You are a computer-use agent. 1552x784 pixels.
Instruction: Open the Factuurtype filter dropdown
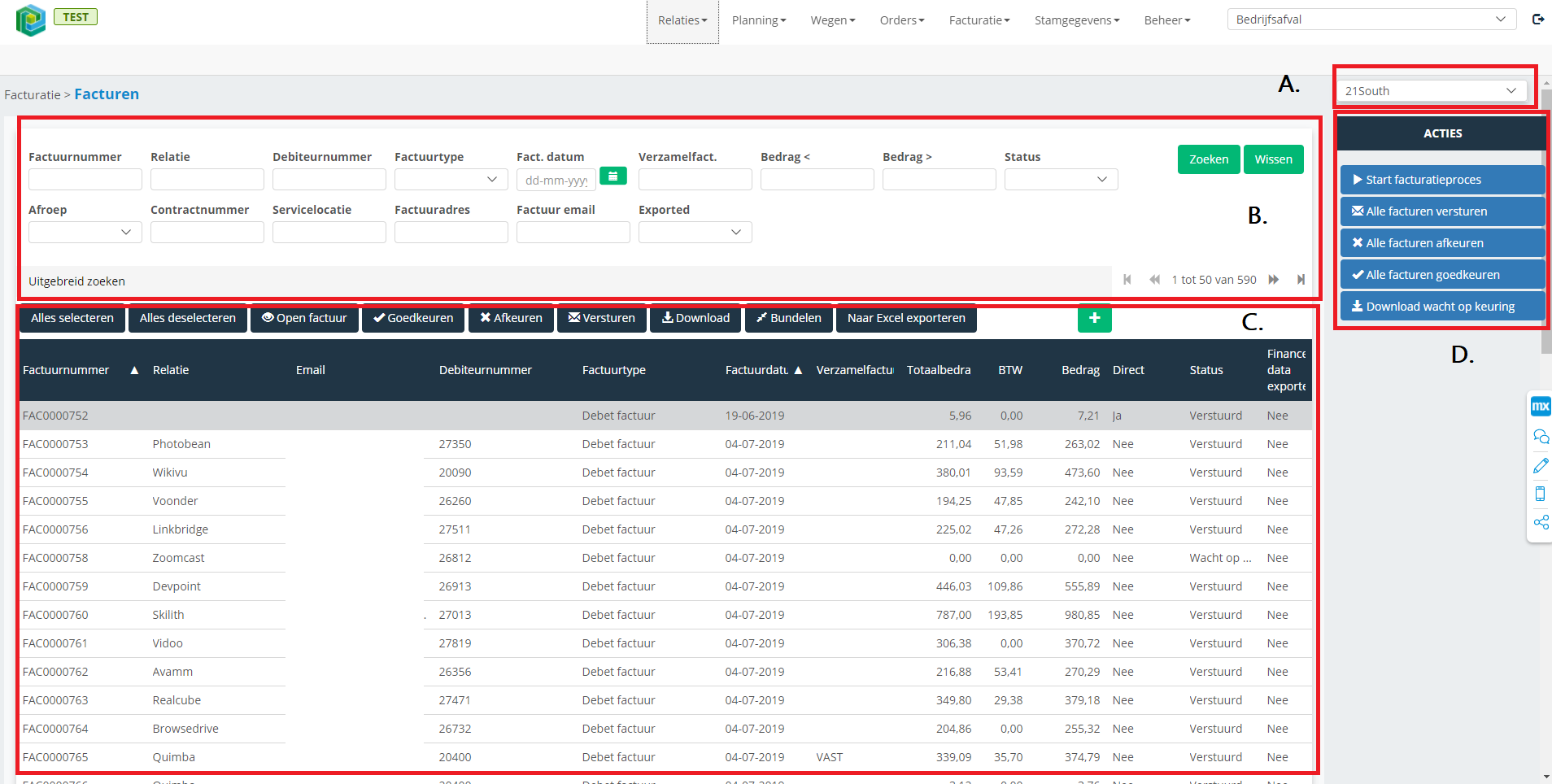[x=451, y=179]
